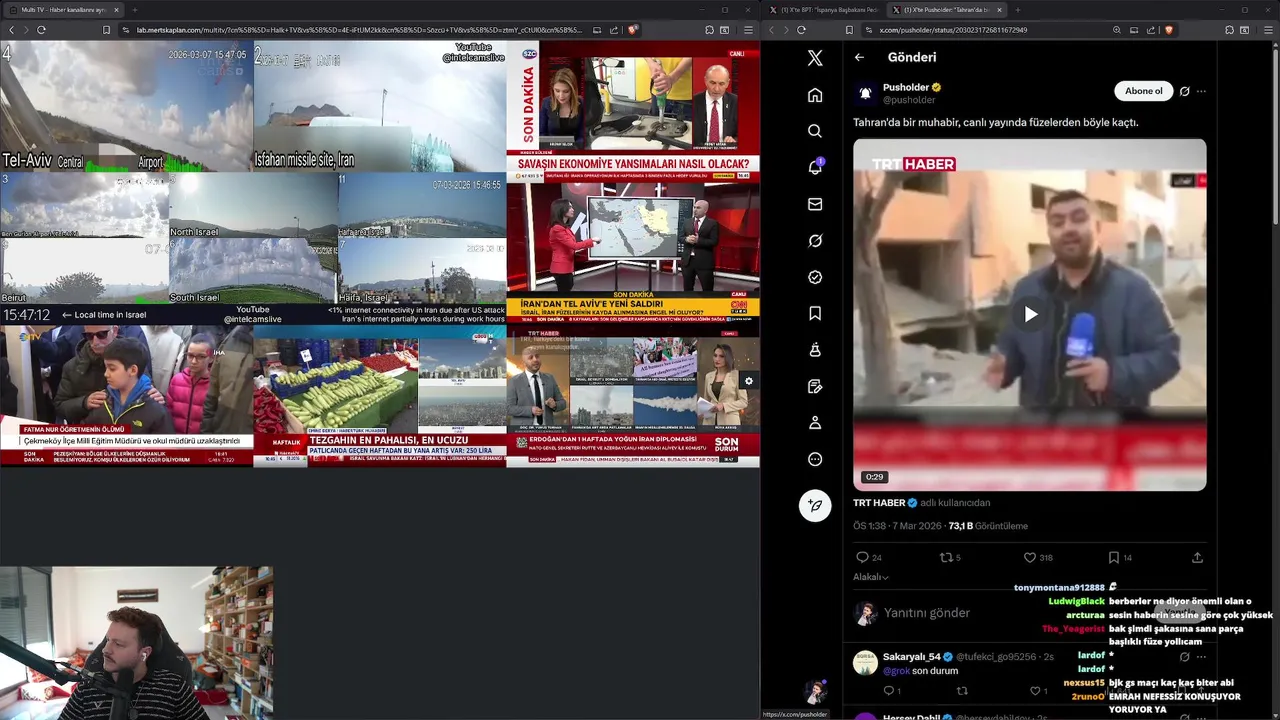Screen dimensions: 1280x720
Task: Open the Articles icon in X sidebar
Action: tap(815, 386)
